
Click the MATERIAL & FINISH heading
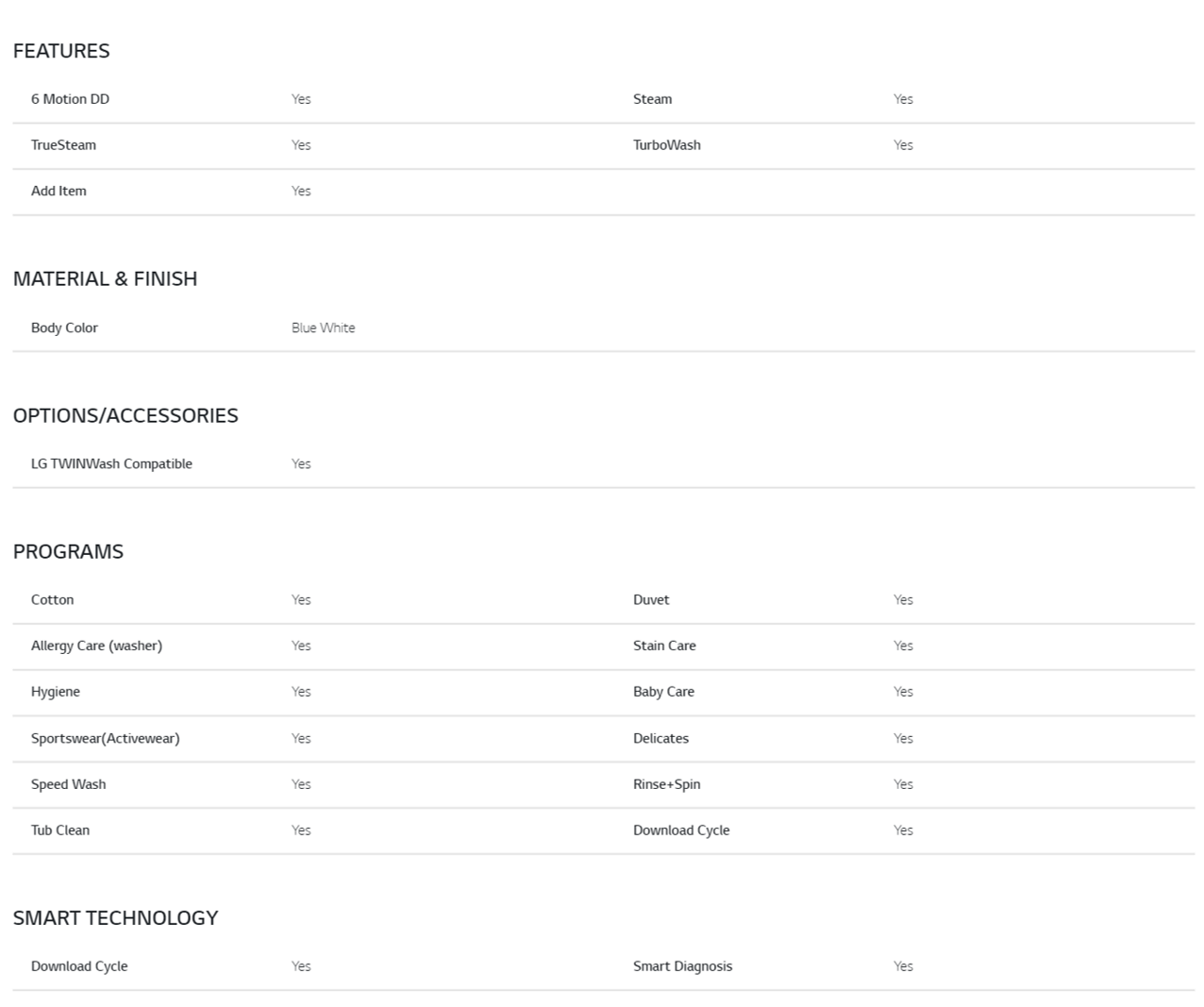tap(105, 279)
